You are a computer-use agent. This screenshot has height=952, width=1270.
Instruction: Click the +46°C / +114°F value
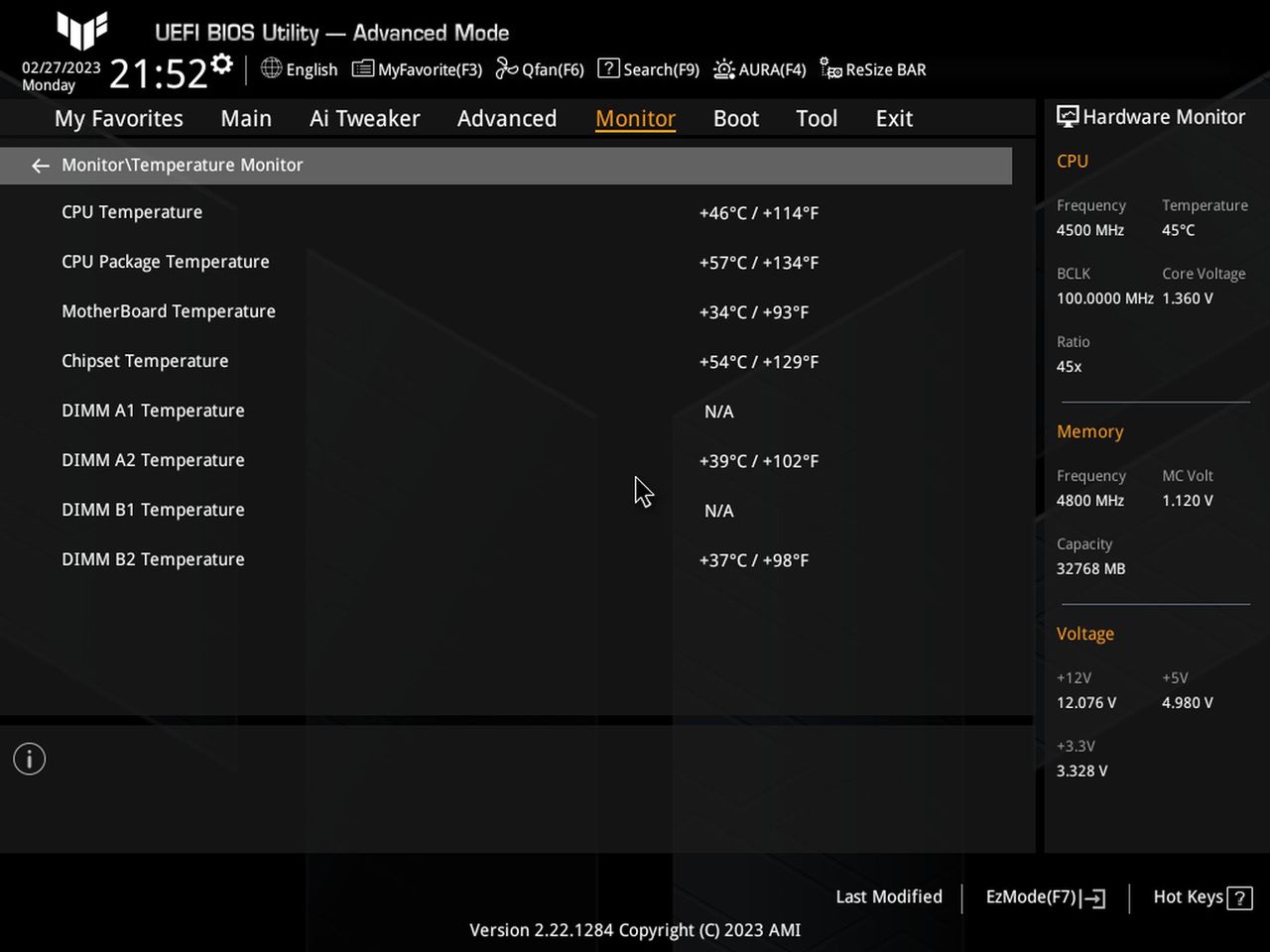point(759,213)
